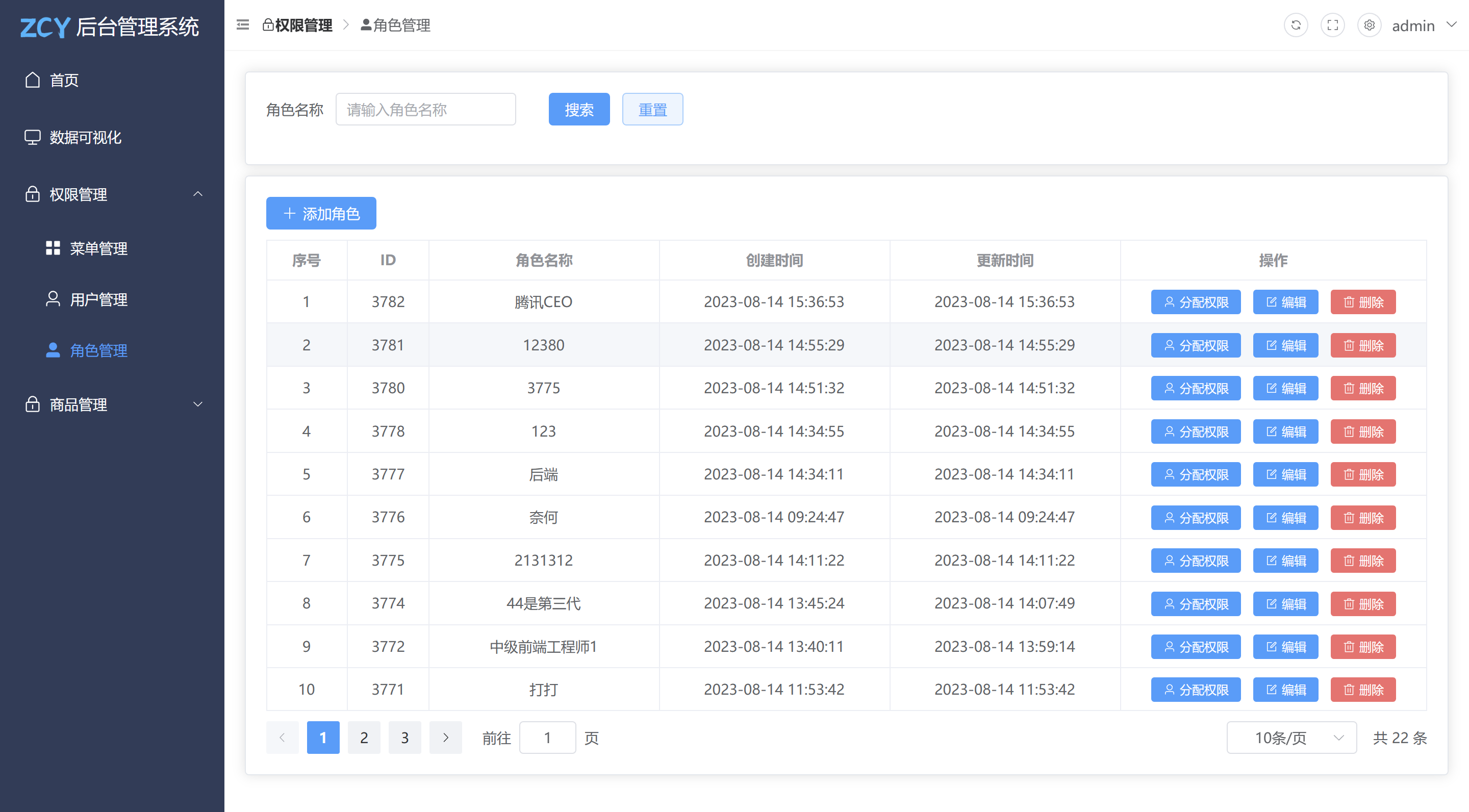Edit the 44是第三代 role
1469x812 pixels.
(1285, 604)
